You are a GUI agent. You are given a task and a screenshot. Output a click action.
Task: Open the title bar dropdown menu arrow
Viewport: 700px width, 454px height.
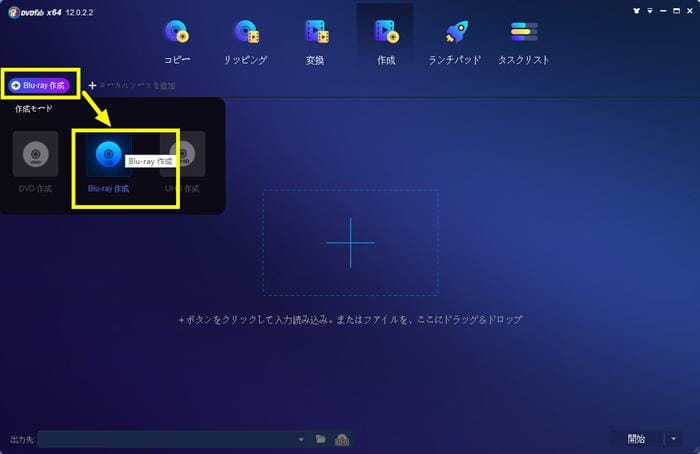click(650, 11)
